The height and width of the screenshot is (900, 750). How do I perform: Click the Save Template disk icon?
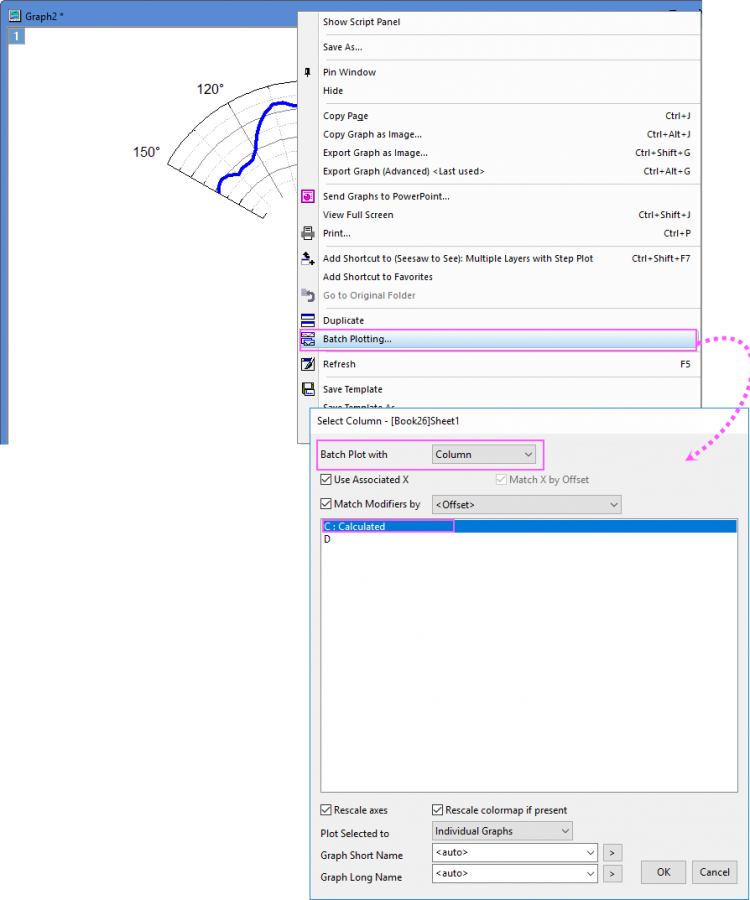pos(308,390)
